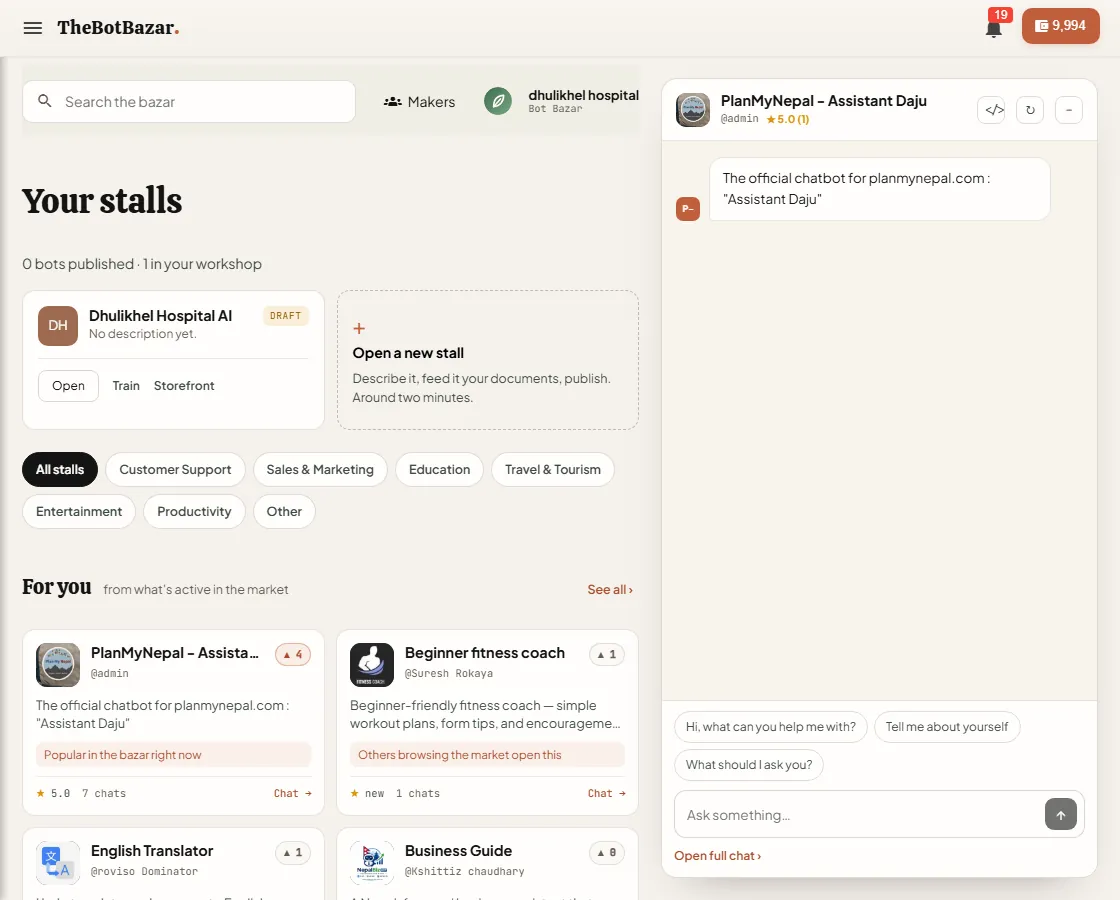Select 'Hi, what can you help me with?' suggestion
The height and width of the screenshot is (900, 1120).
coord(771,727)
